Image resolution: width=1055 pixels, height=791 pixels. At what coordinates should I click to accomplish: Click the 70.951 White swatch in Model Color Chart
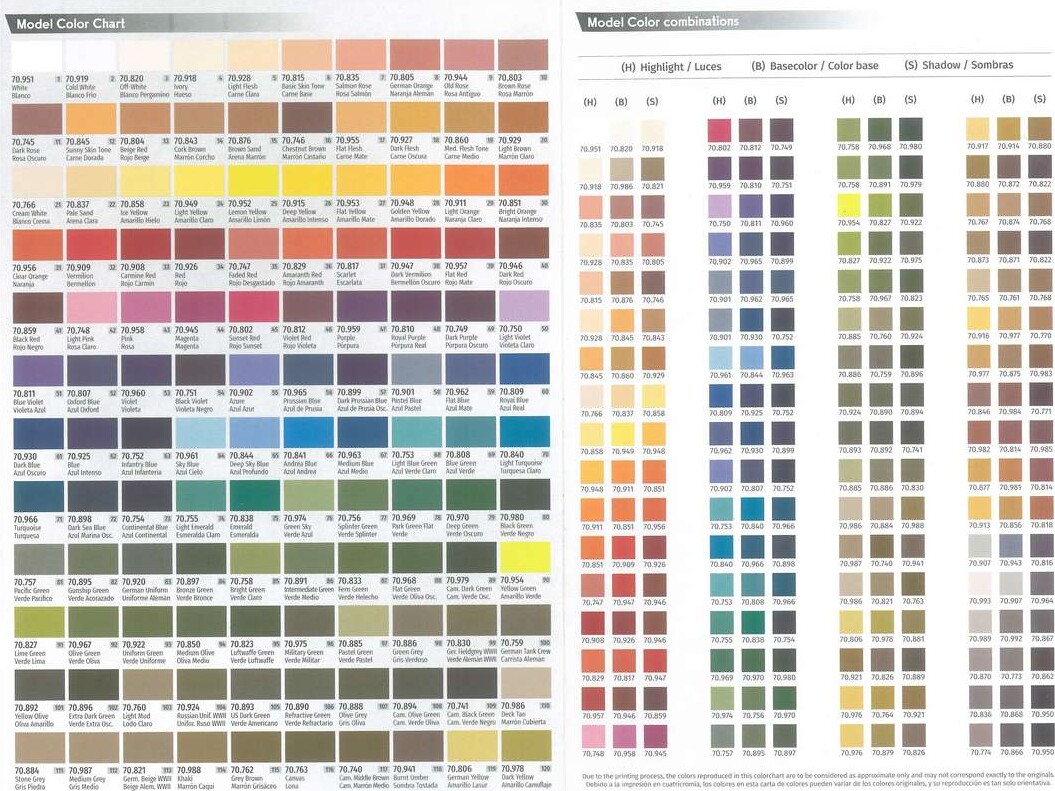37,55
